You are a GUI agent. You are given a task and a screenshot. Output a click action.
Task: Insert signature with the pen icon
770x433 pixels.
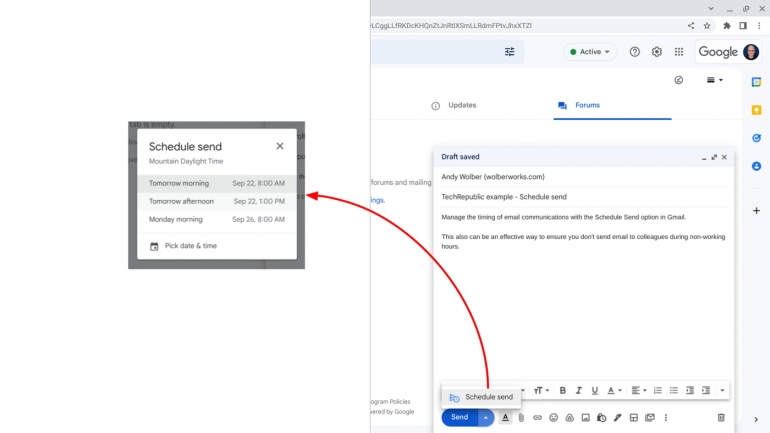(x=618, y=417)
